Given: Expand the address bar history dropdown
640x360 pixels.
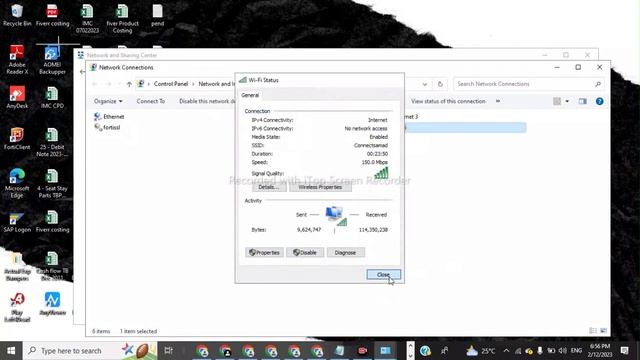Looking at the screenshot, I should 425,84.
